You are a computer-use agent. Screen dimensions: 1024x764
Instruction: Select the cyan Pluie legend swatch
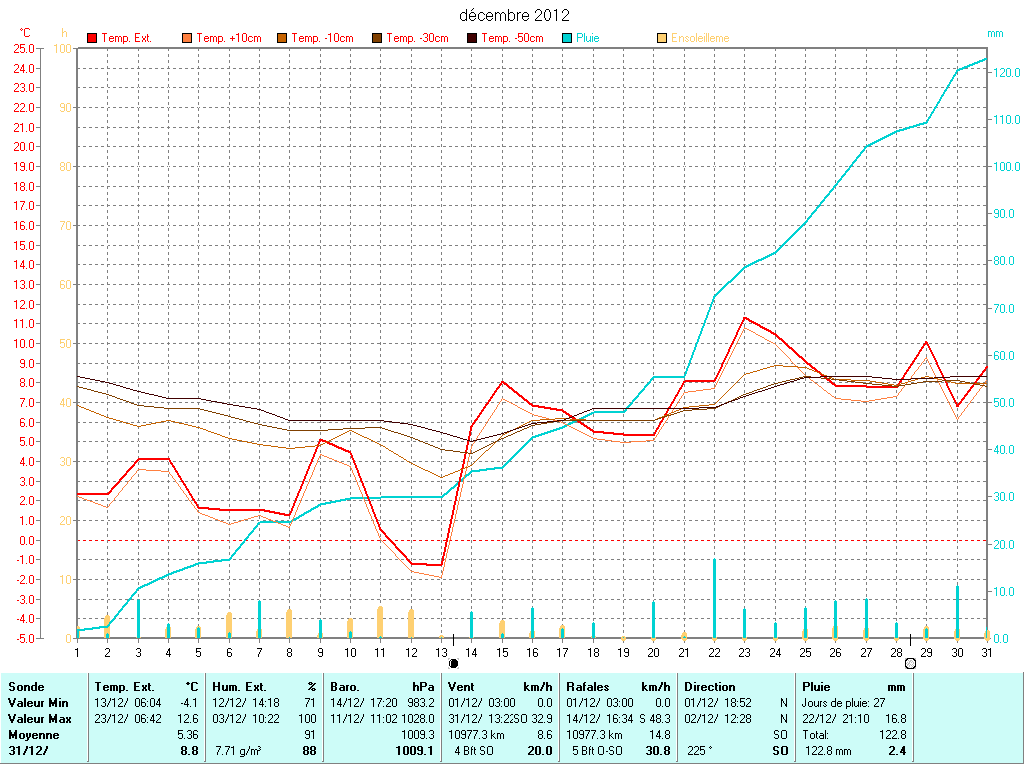[567, 38]
